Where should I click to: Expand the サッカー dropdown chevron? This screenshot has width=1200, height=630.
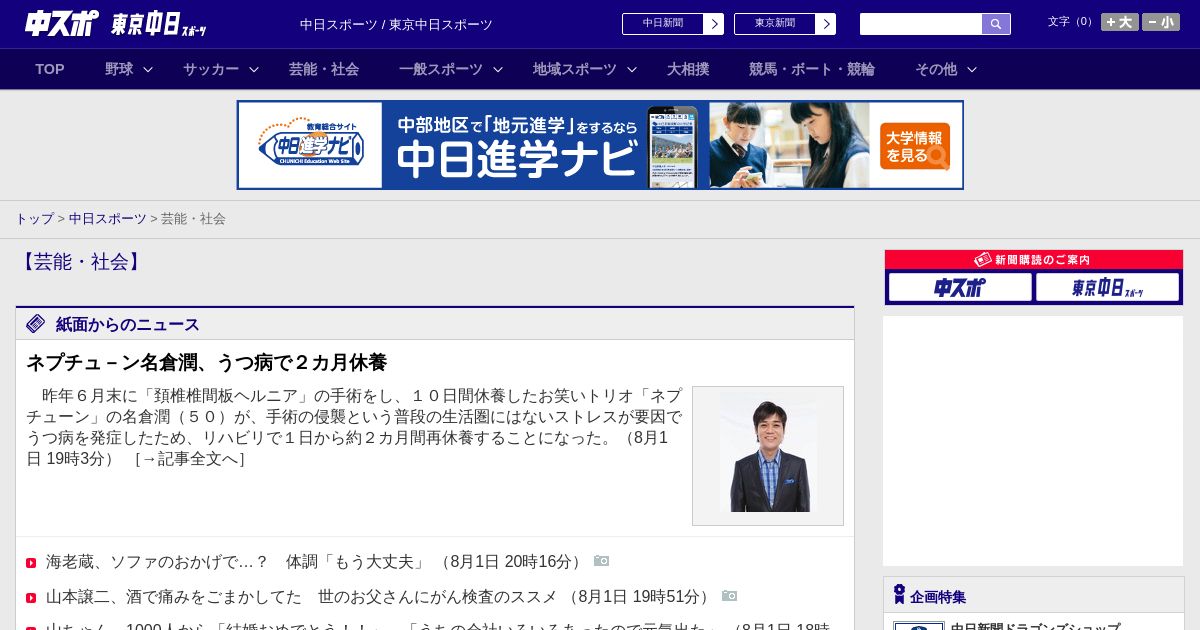(254, 70)
